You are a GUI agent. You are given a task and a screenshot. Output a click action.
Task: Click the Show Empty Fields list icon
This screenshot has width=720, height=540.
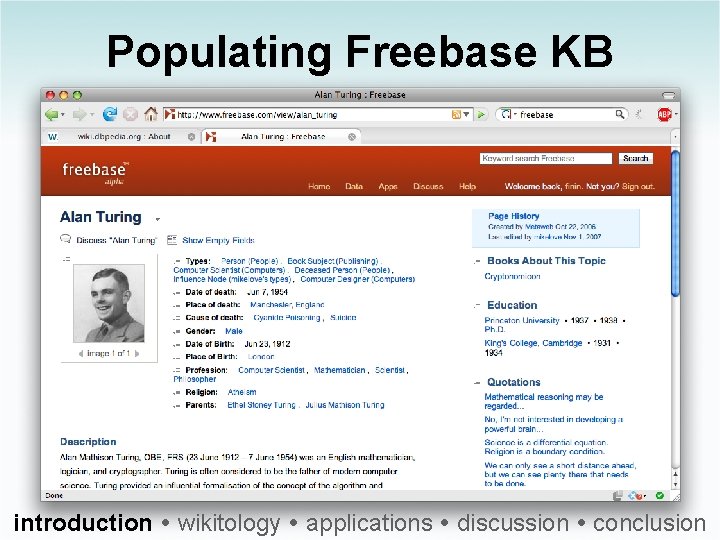[172, 240]
